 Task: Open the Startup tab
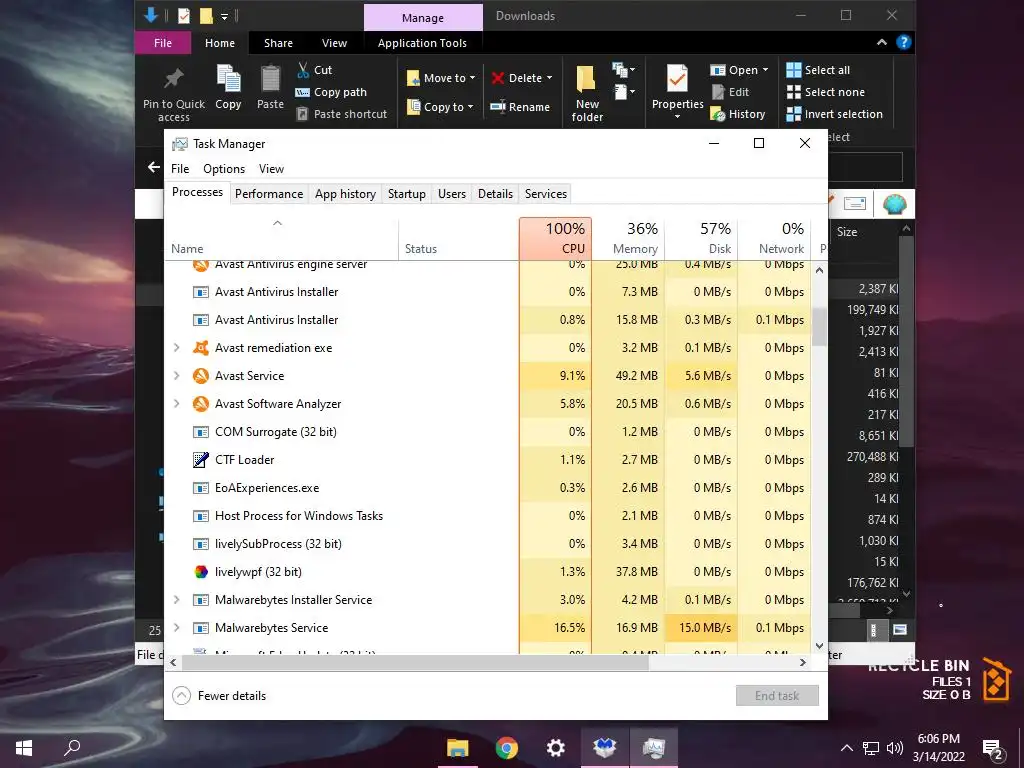[x=406, y=194]
